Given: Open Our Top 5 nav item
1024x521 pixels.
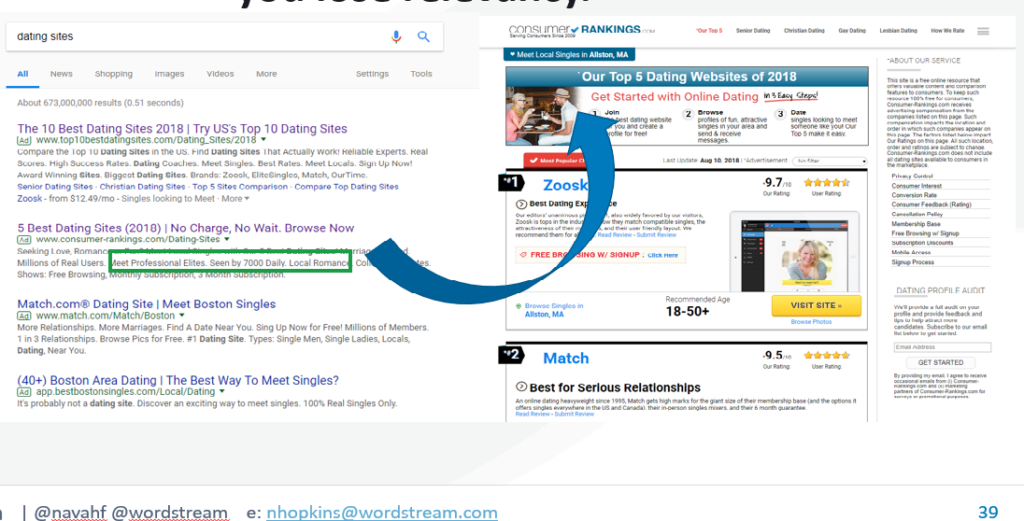Looking at the screenshot, I should coord(709,31).
